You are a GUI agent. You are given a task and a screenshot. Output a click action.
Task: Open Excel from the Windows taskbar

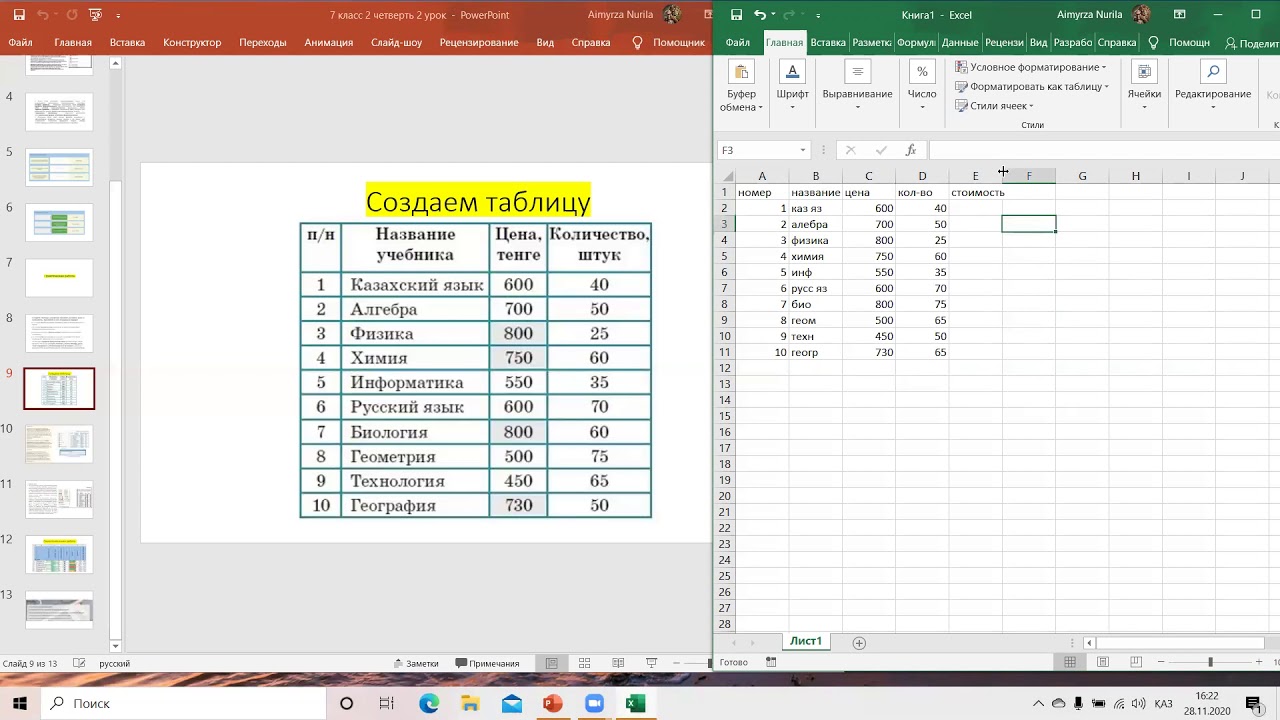pyautogui.click(x=634, y=703)
